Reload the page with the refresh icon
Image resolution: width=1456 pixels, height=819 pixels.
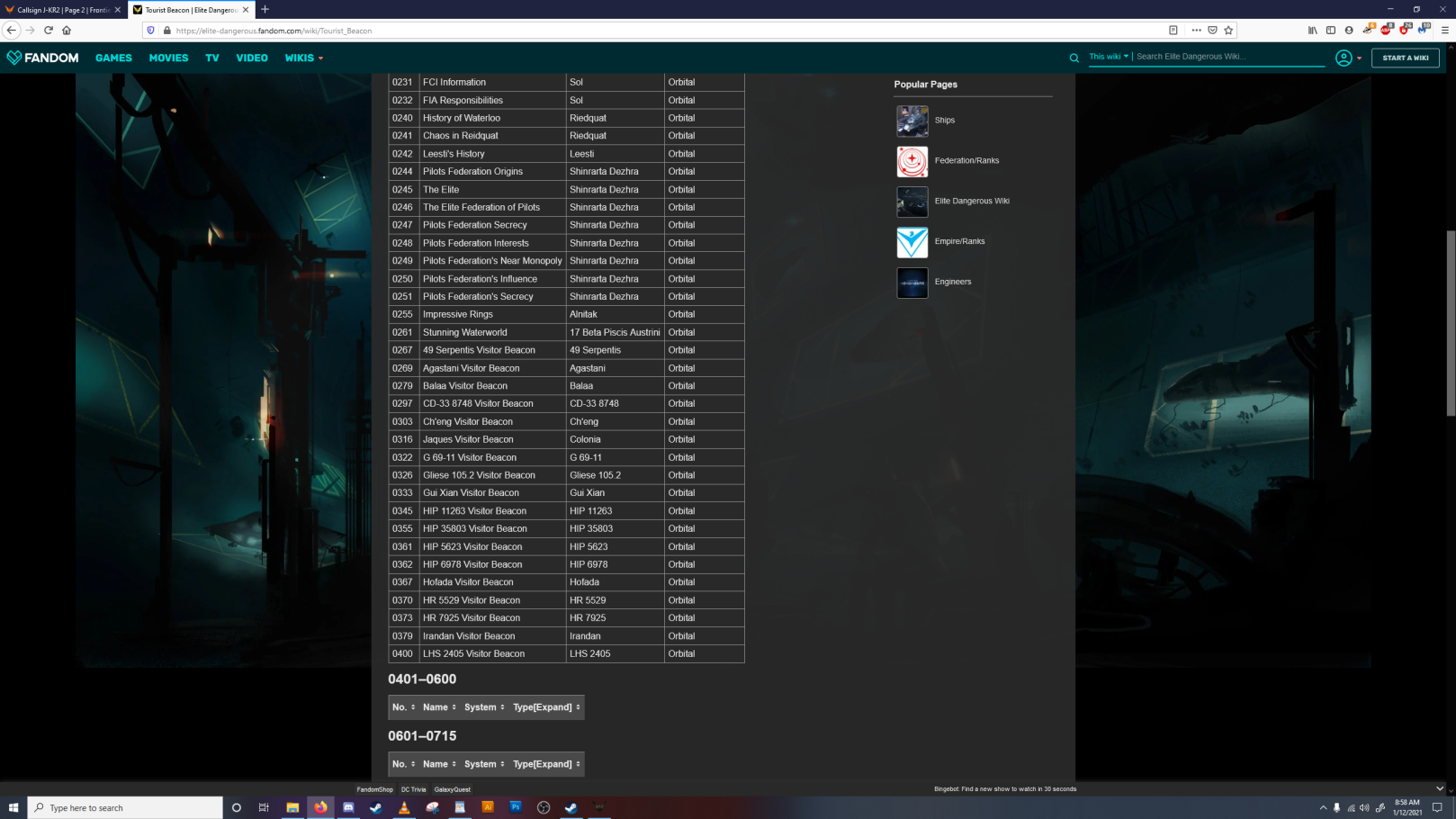pyautogui.click(x=49, y=30)
